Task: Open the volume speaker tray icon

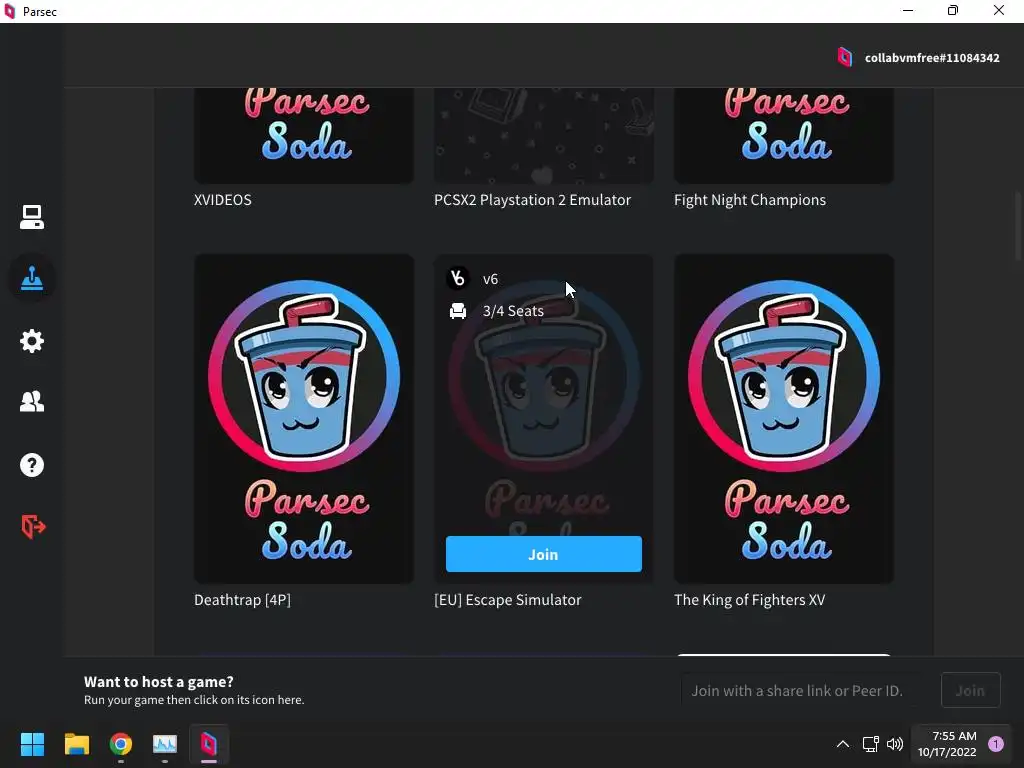Action: (895, 744)
